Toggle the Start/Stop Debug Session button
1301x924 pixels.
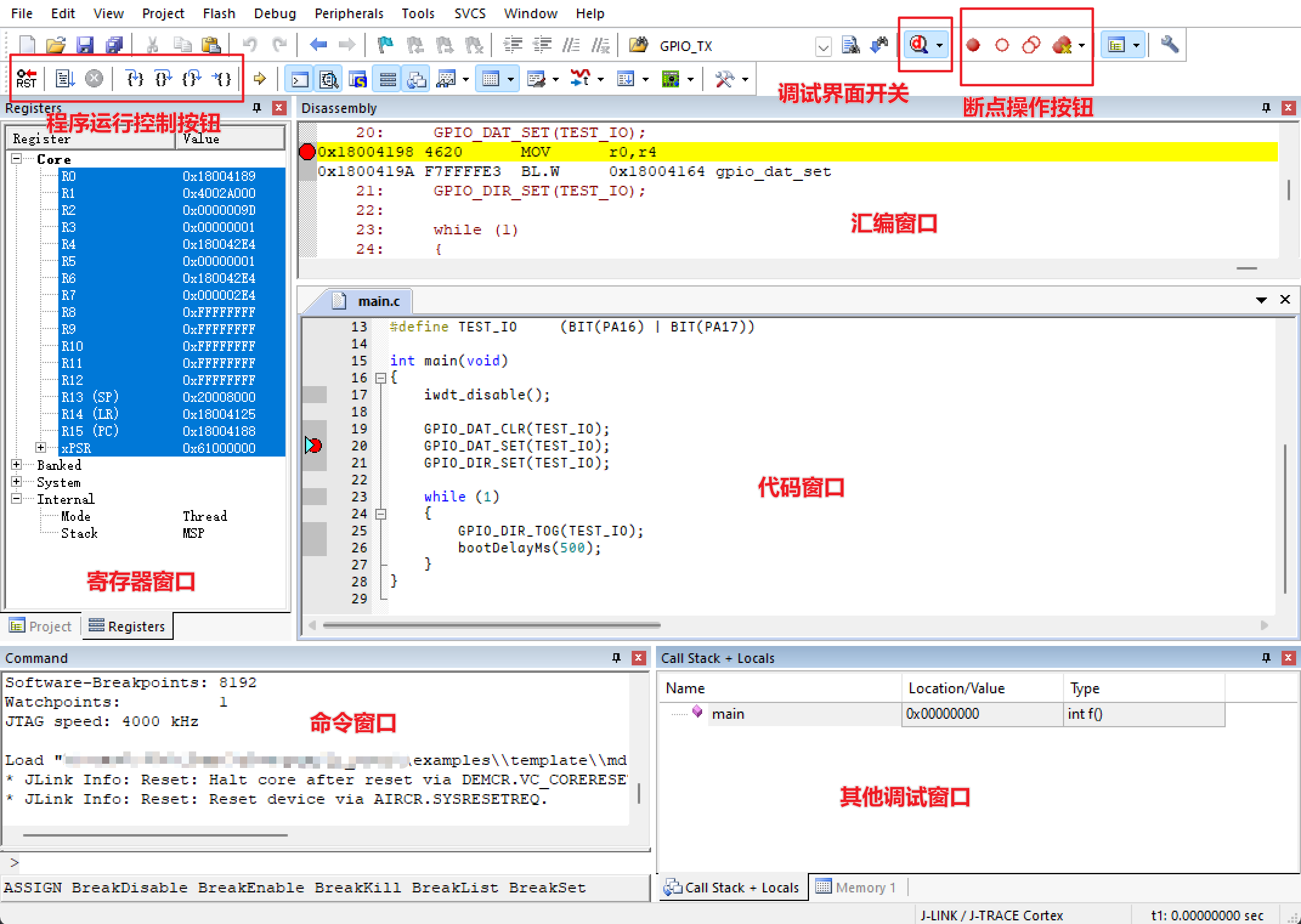(918, 45)
